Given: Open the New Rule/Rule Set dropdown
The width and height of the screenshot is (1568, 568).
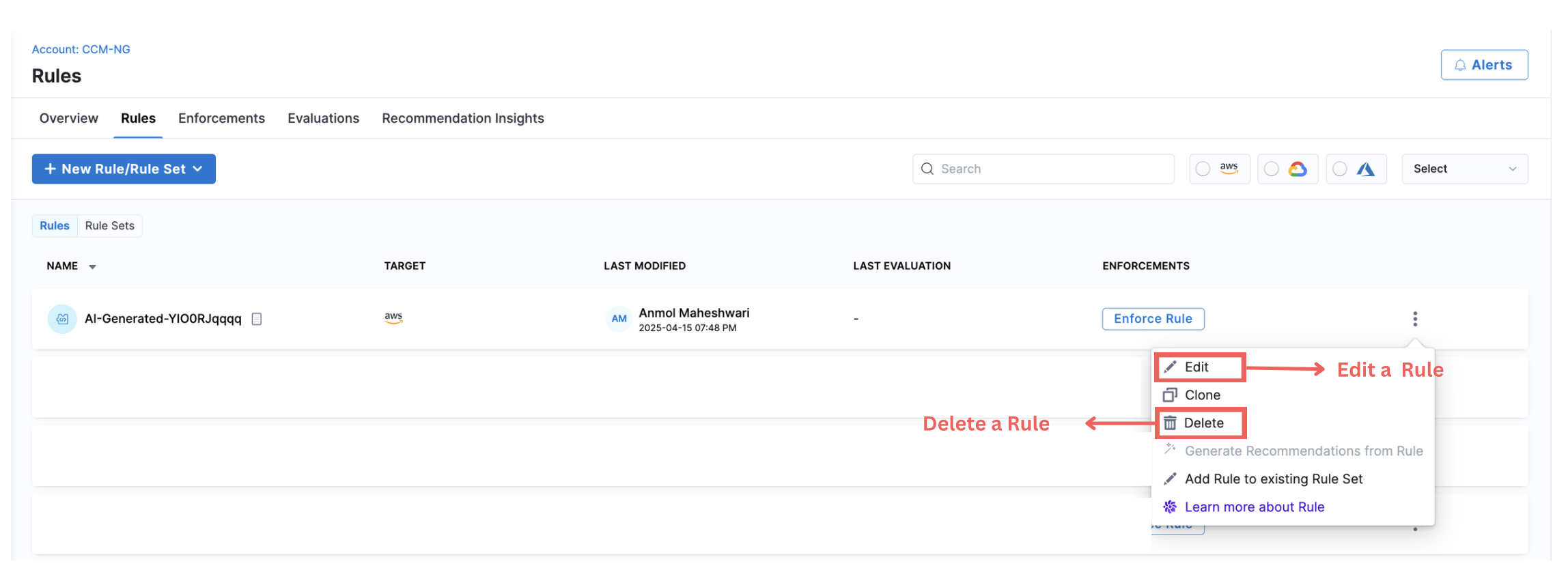Looking at the screenshot, I should (124, 169).
